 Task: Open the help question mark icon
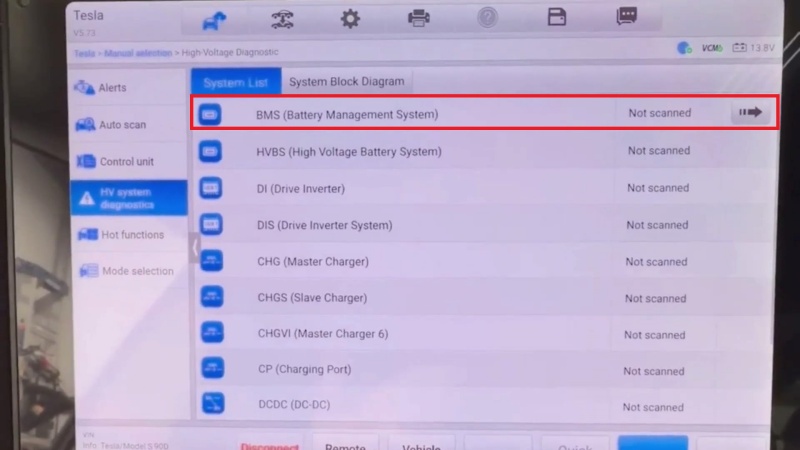pos(487,18)
